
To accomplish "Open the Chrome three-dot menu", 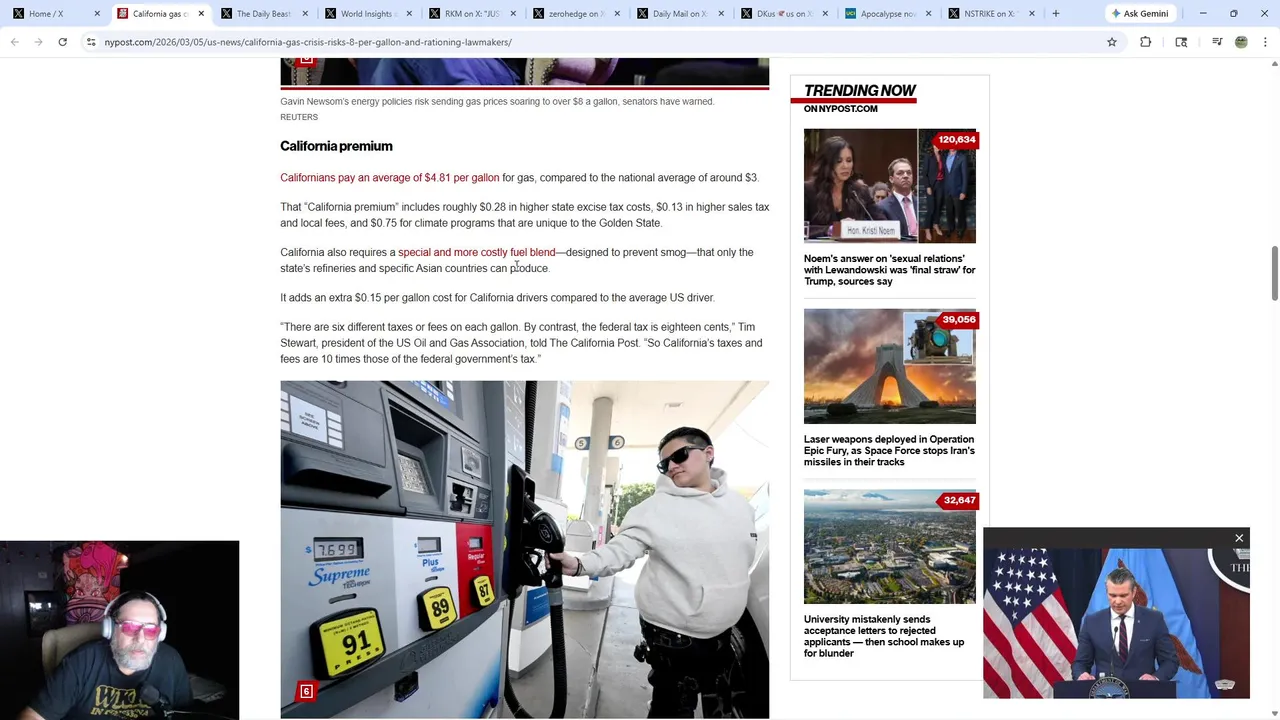I will 1265,42.
